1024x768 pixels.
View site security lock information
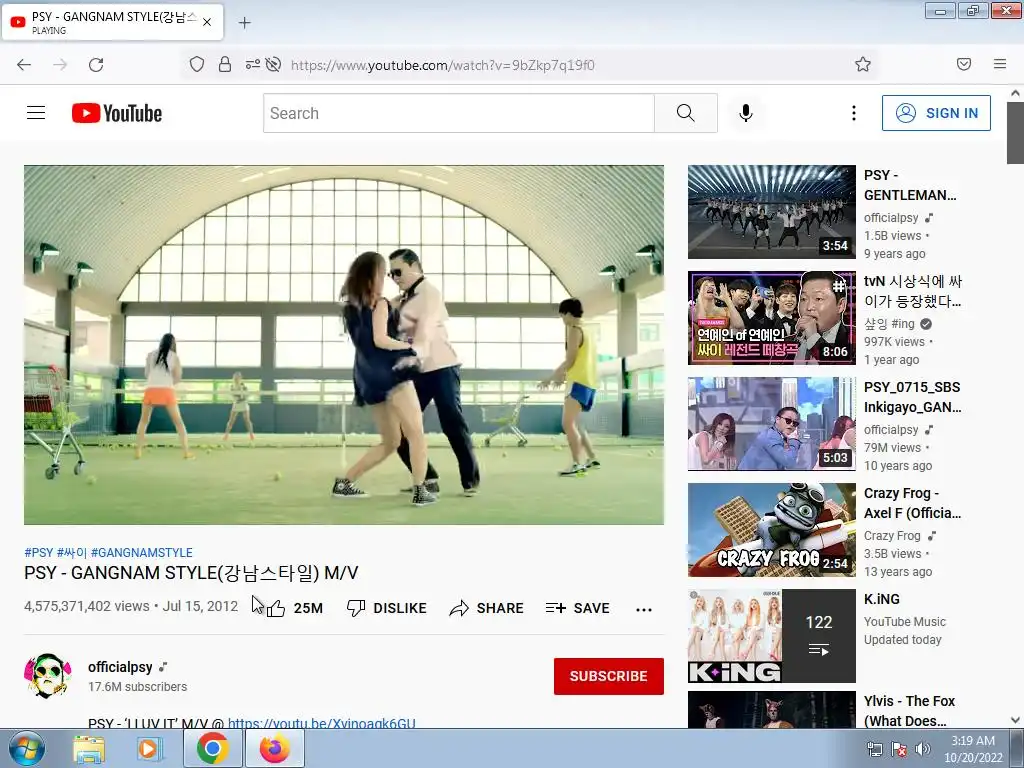coord(225,65)
